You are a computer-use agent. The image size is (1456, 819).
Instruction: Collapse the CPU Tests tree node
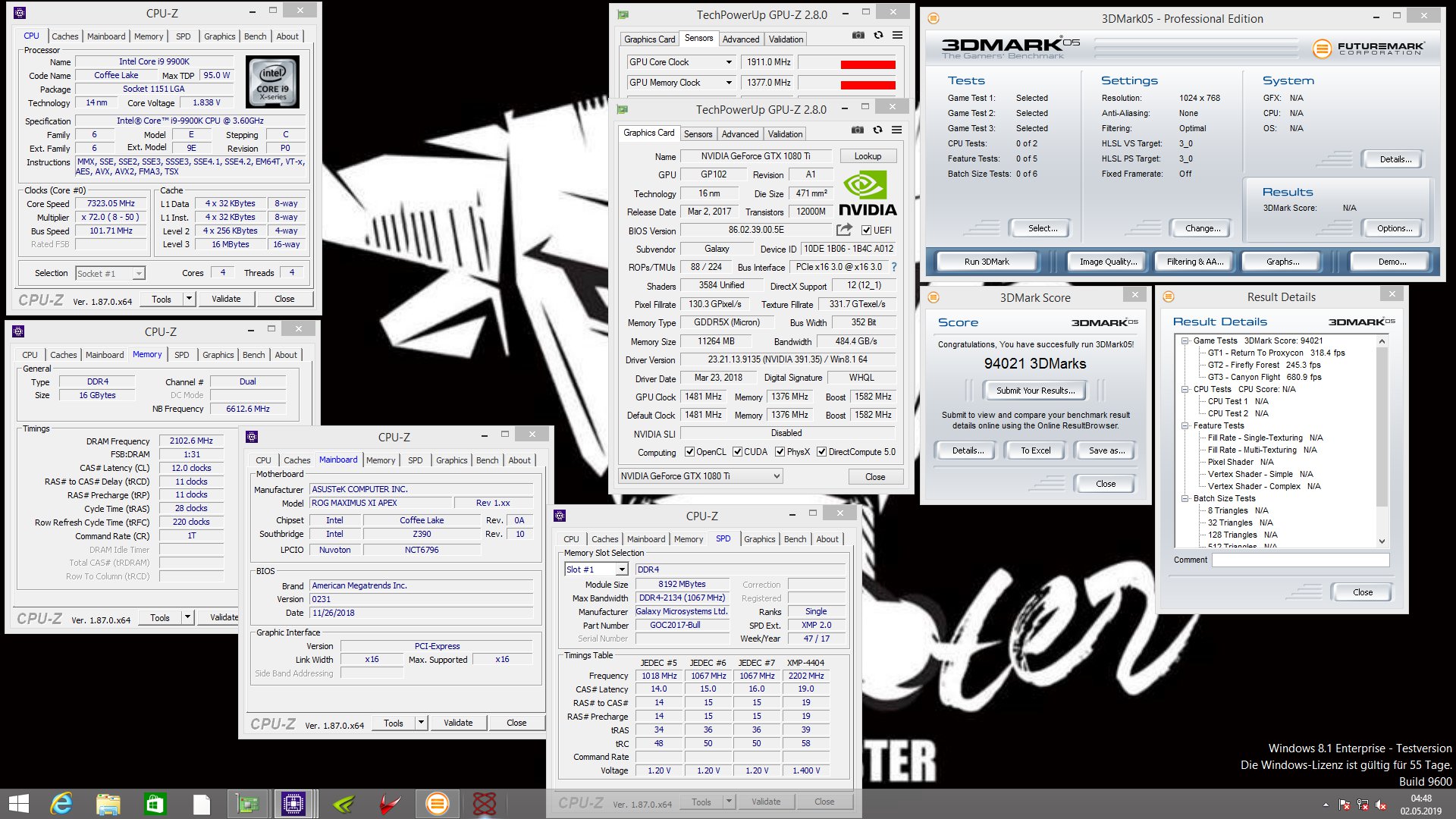pyautogui.click(x=1185, y=389)
